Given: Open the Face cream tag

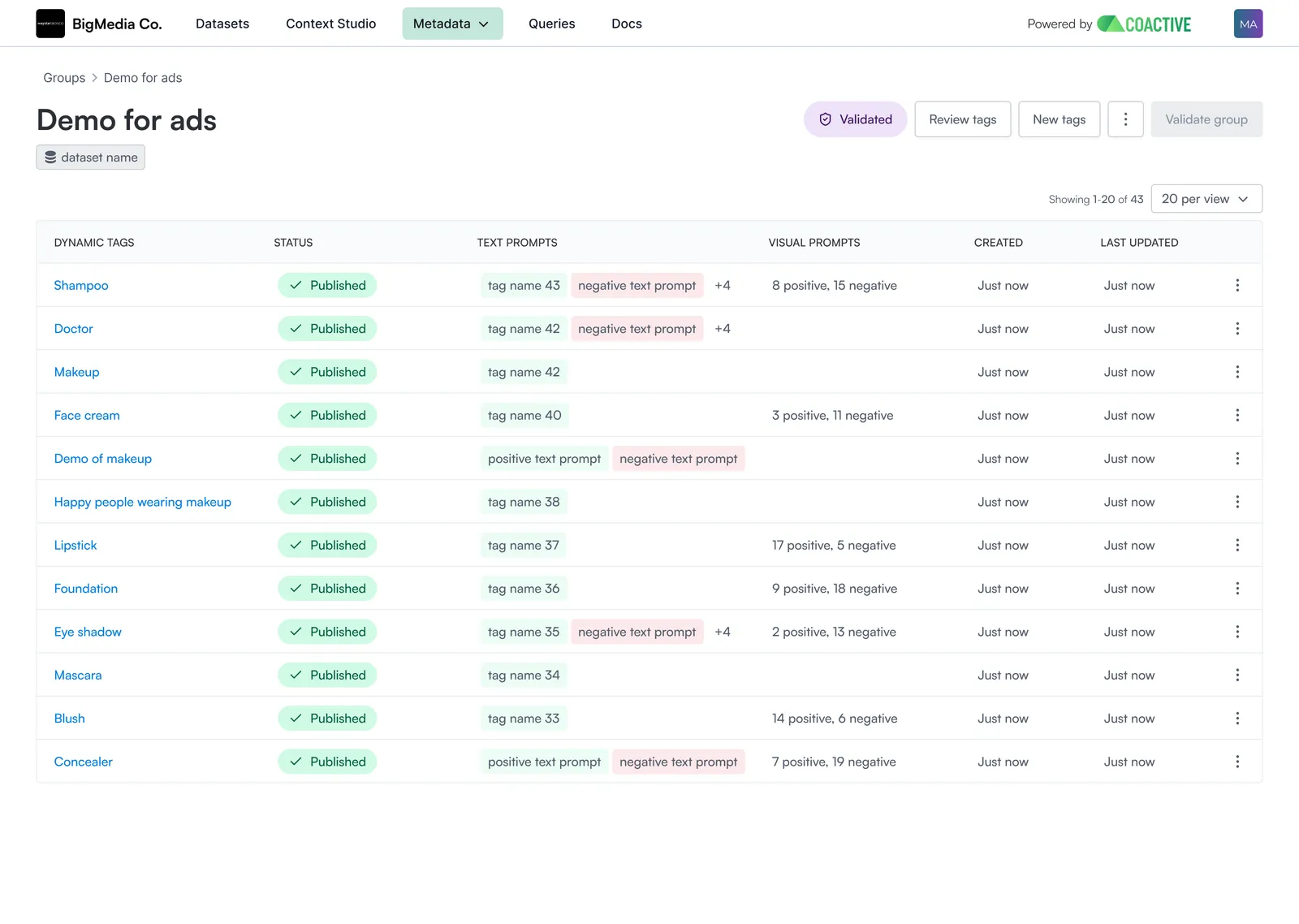Looking at the screenshot, I should pyautogui.click(x=87, y=415).
